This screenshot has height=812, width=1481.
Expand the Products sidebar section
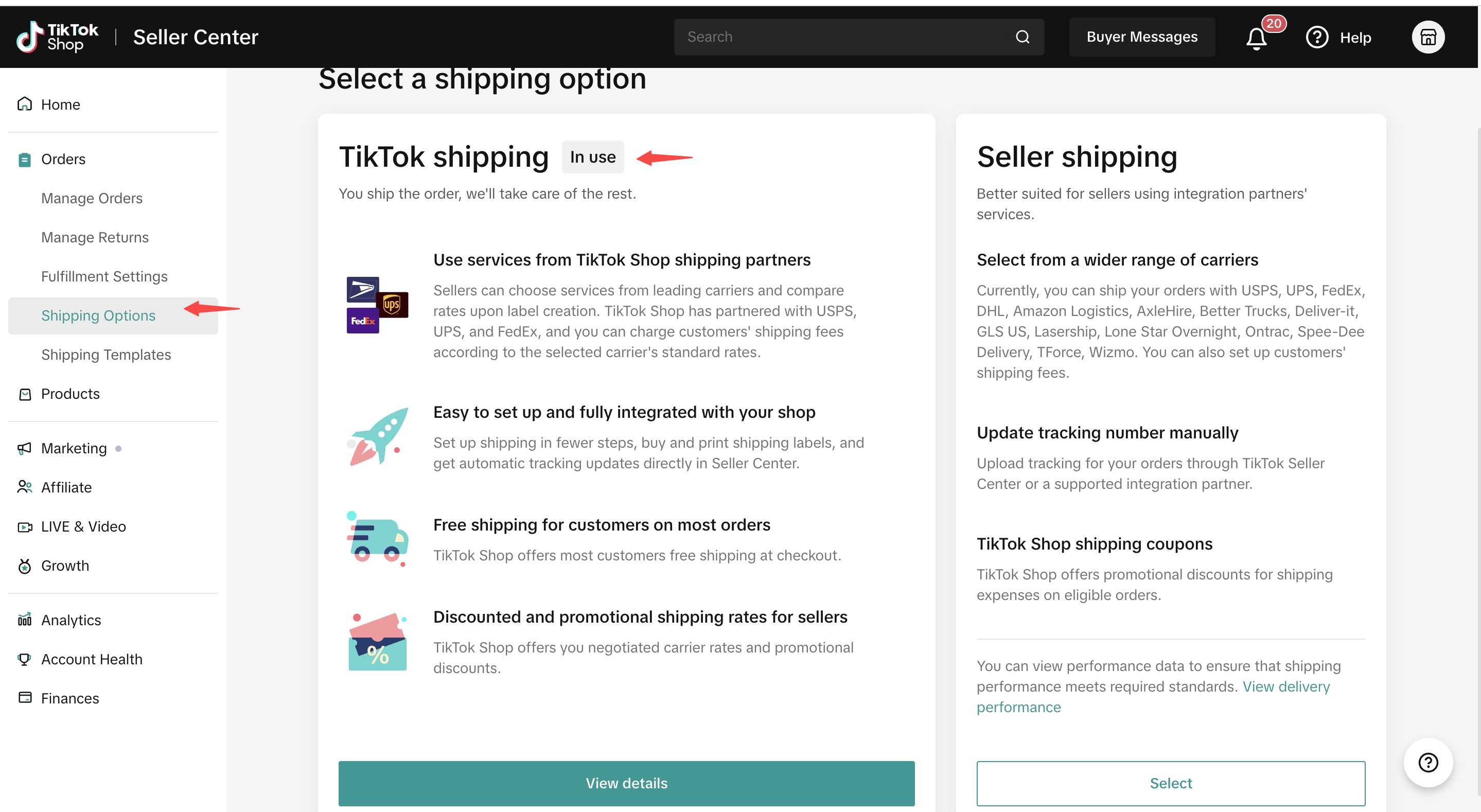(x=70, y=394)
